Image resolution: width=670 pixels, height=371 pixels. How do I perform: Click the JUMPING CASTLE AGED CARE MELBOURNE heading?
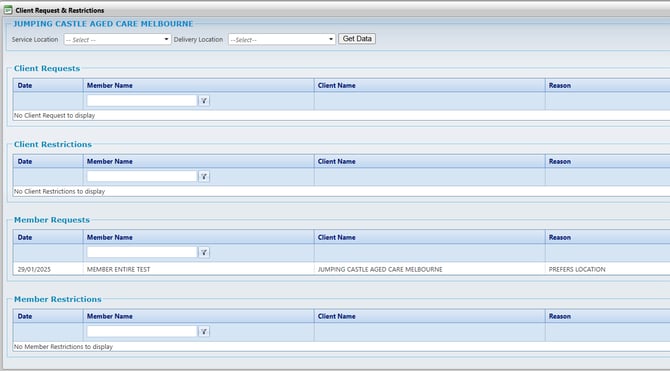103,24
